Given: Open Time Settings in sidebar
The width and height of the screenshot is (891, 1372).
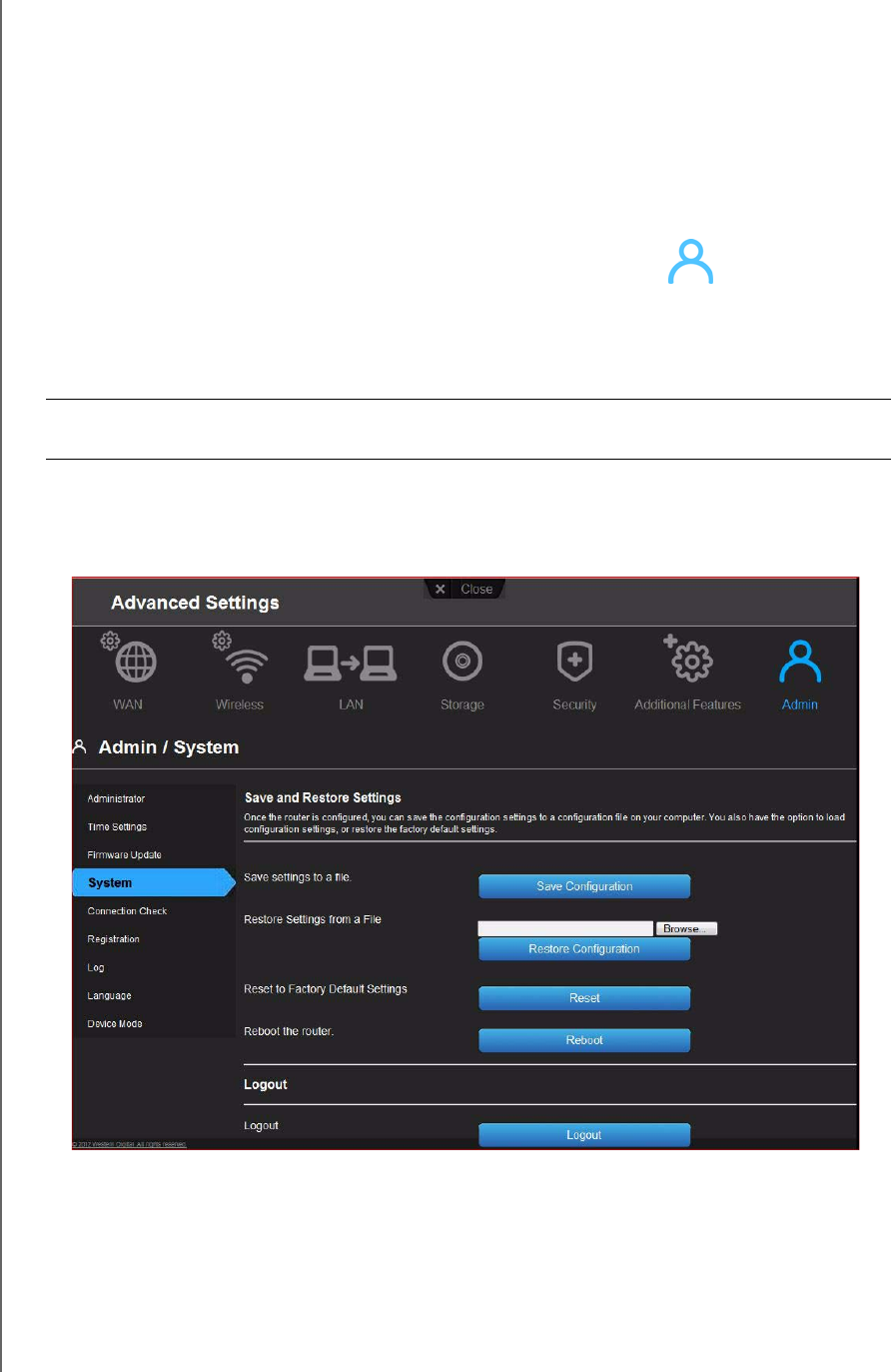Looking at the screenshot, I should 117,827.
